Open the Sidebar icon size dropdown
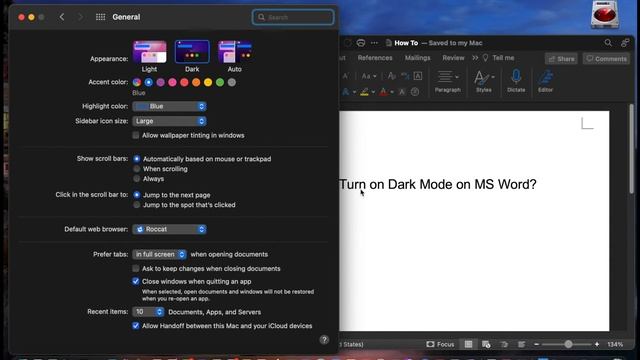This screenshot has width=640, height=360. (169, 121)
